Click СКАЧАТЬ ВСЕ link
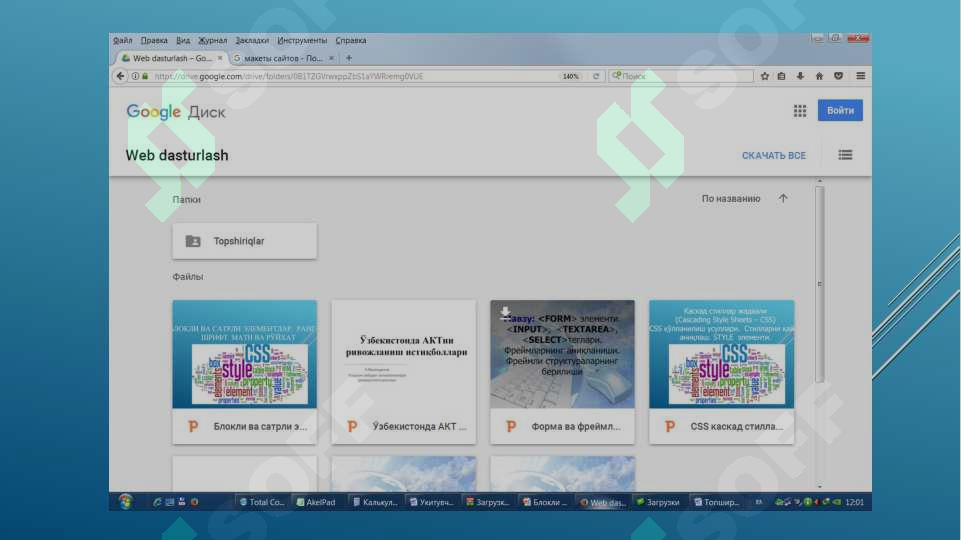Screen dimensions: 961x540 click(x=773, y=156)
